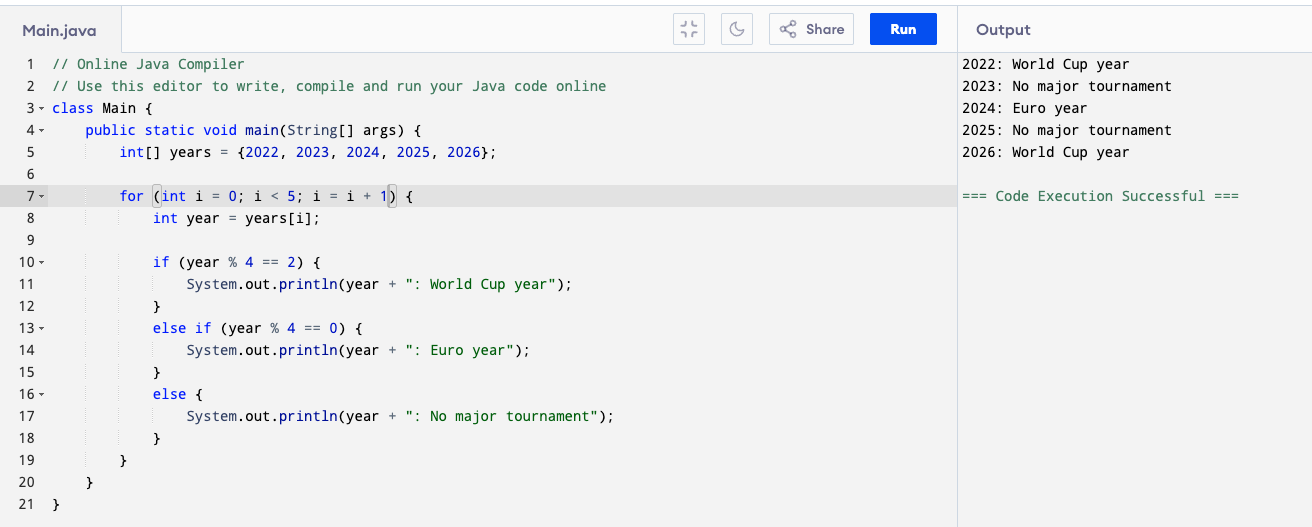The width and height of the screenshot is (1312, 527).
Task: Collapse the for loop fold arrow
Action: click(42, 196)
